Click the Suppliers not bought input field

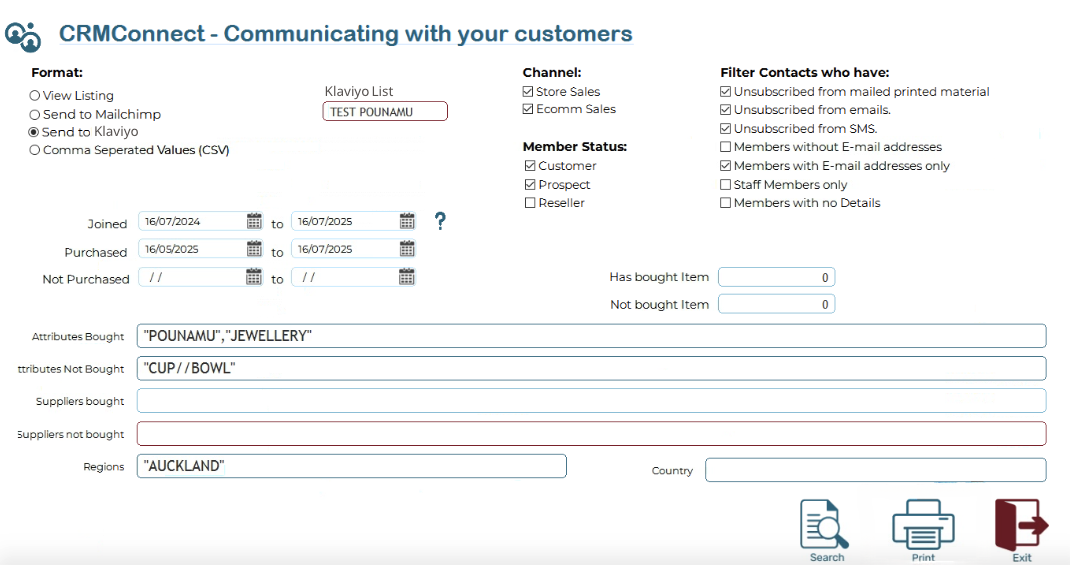(592, 434)
